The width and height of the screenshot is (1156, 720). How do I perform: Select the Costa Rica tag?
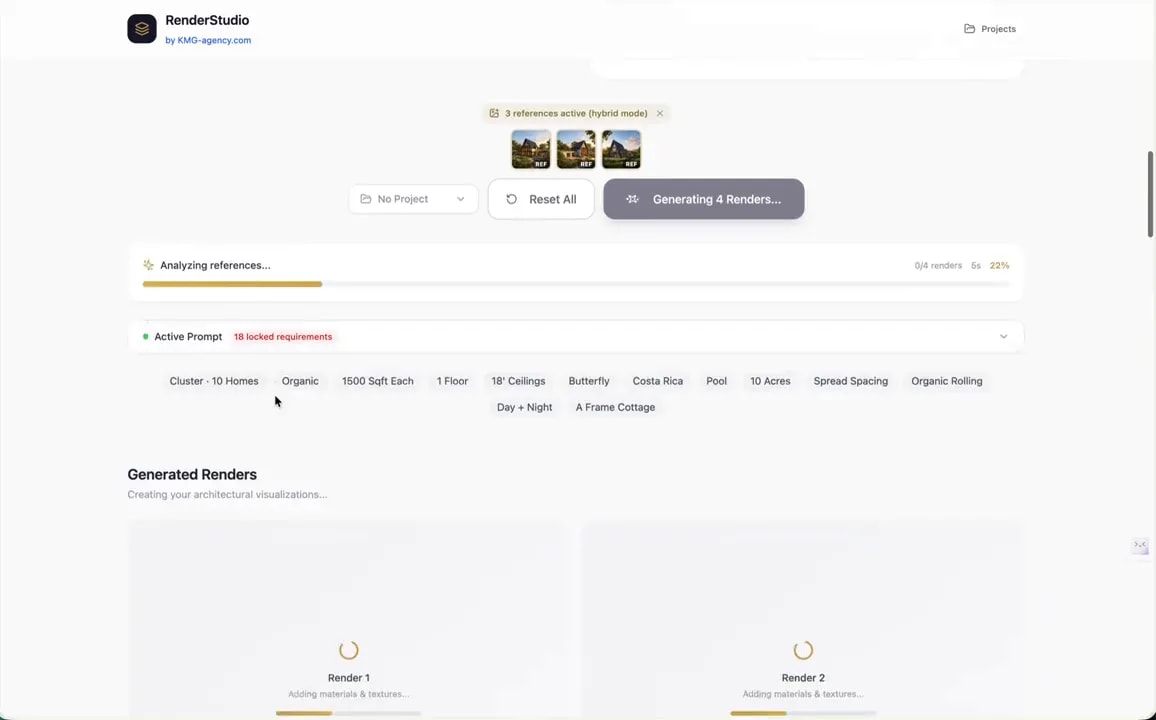coord(658,381)
